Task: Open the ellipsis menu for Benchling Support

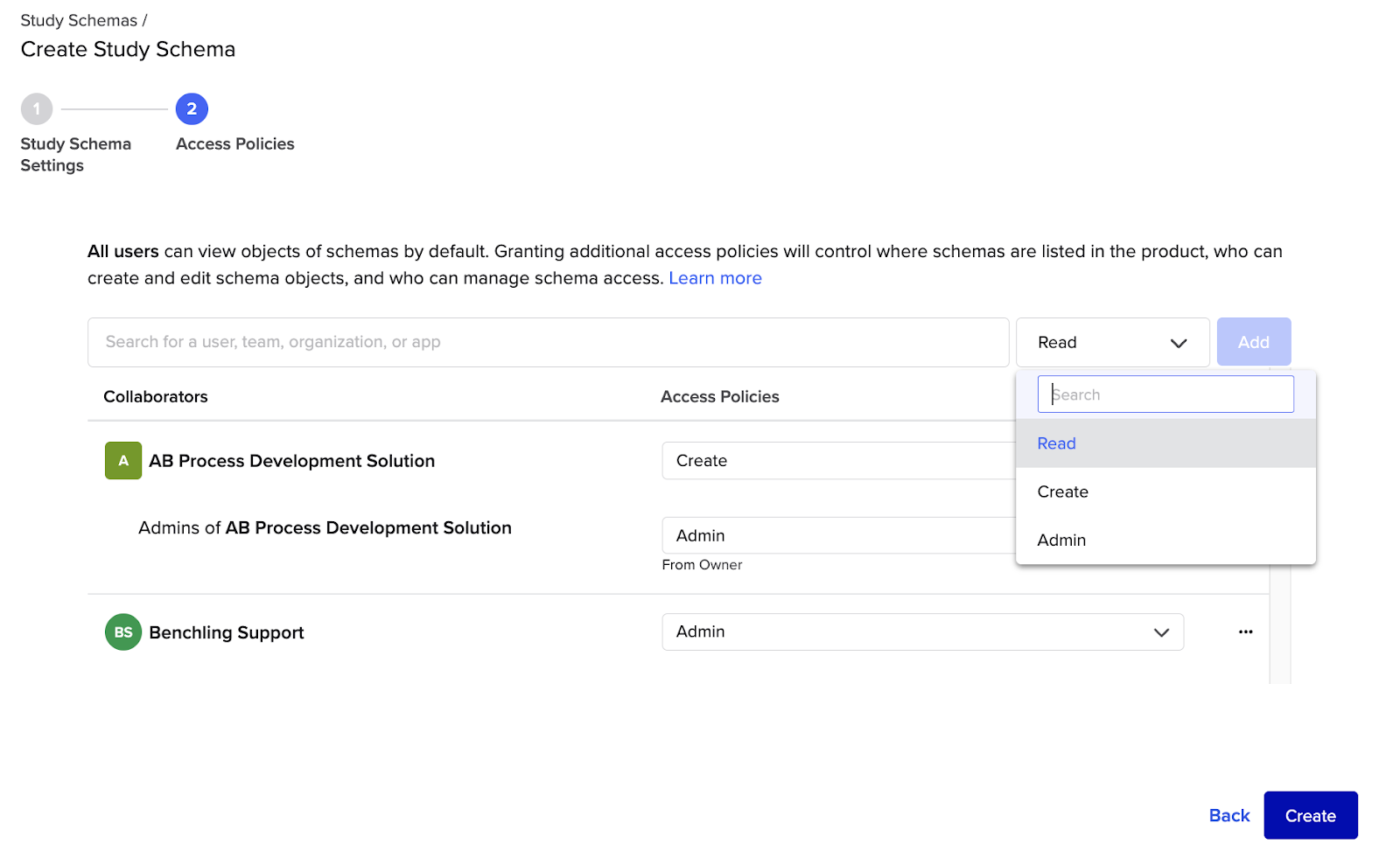Action: point(1245,631)
